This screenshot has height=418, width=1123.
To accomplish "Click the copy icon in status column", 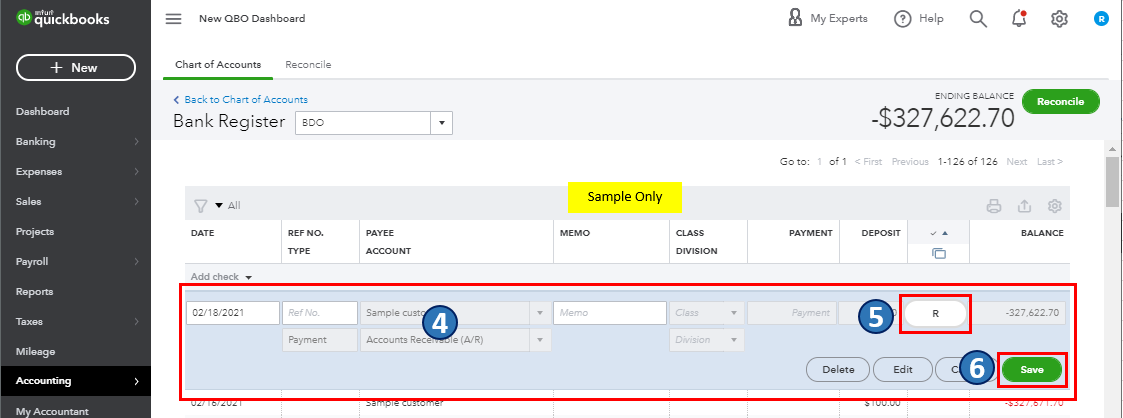I will click(938, 254).
